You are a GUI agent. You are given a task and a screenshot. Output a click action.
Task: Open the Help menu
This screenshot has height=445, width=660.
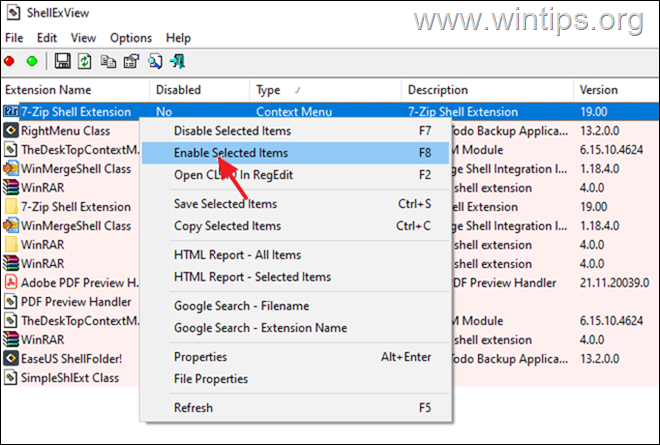point(178,38)
